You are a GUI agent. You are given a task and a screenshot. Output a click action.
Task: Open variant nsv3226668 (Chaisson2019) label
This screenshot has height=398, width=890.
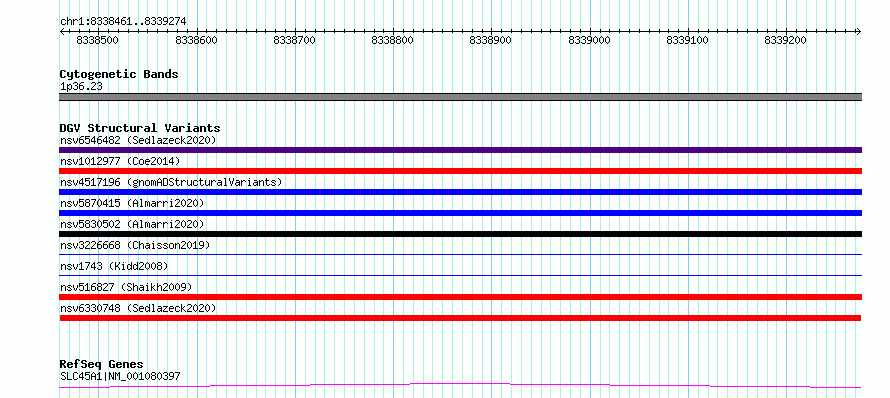coord(135,245)
